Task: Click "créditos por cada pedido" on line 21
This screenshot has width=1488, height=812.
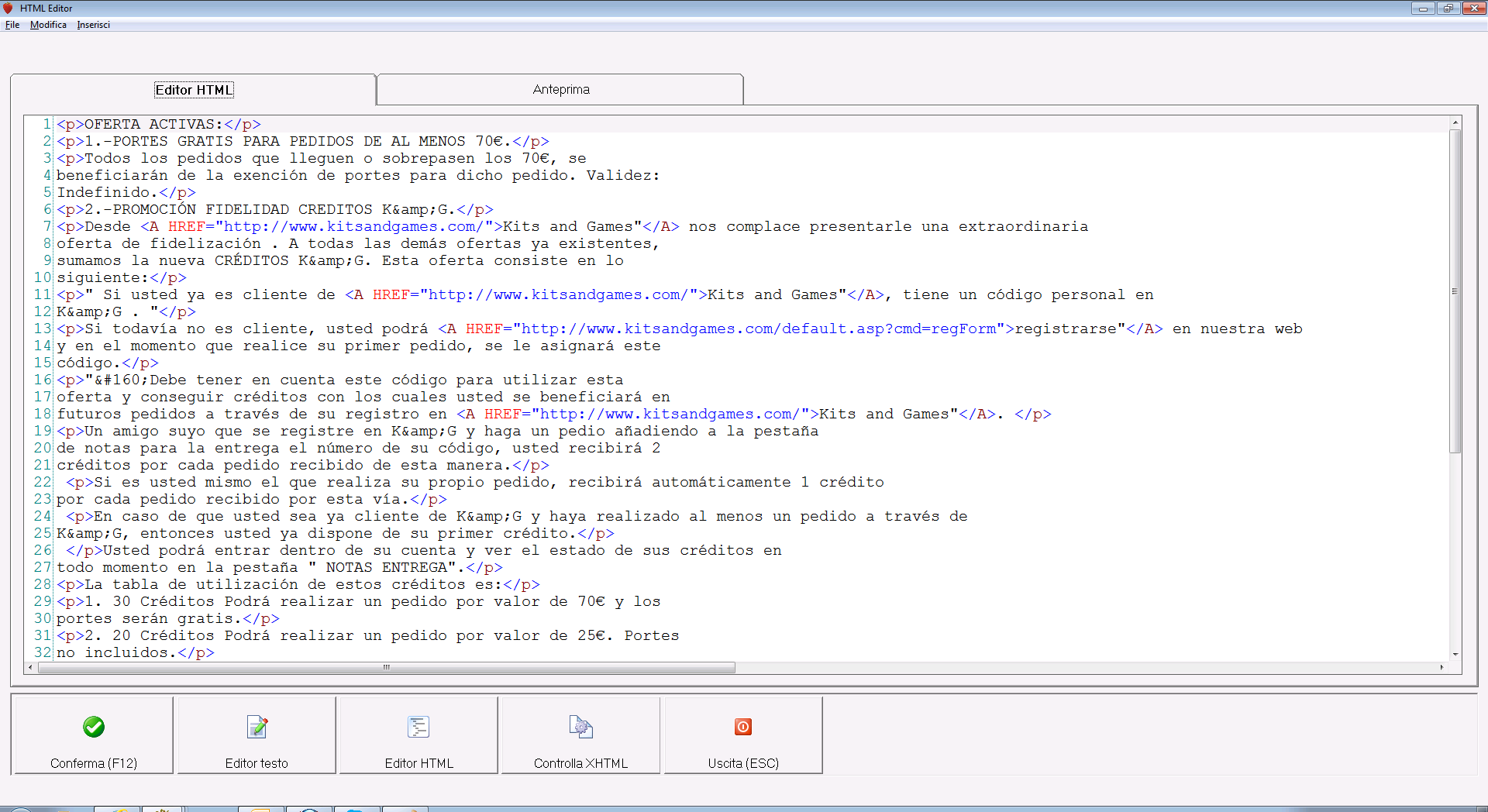Action: [x=168, y=465]
